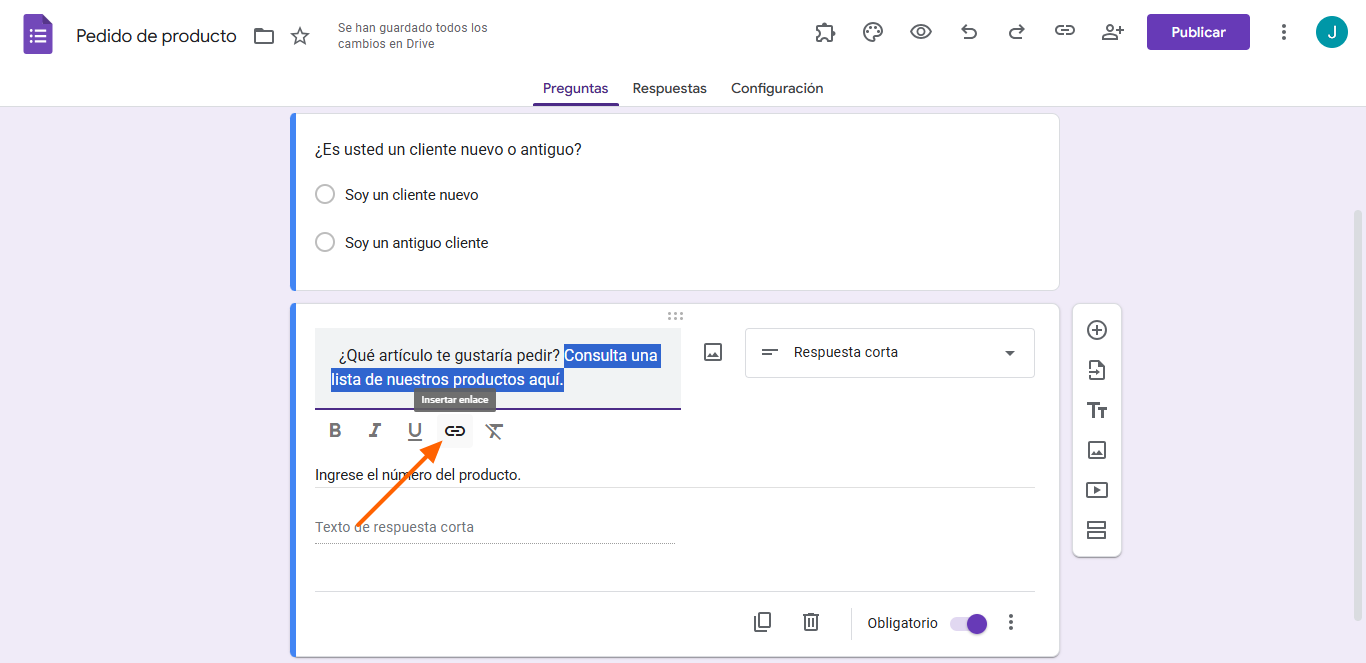Image resolution: width=1366 pixels, height=663 pixels.
Task: Remove formatting from selected text
Action: click(494, 431)
